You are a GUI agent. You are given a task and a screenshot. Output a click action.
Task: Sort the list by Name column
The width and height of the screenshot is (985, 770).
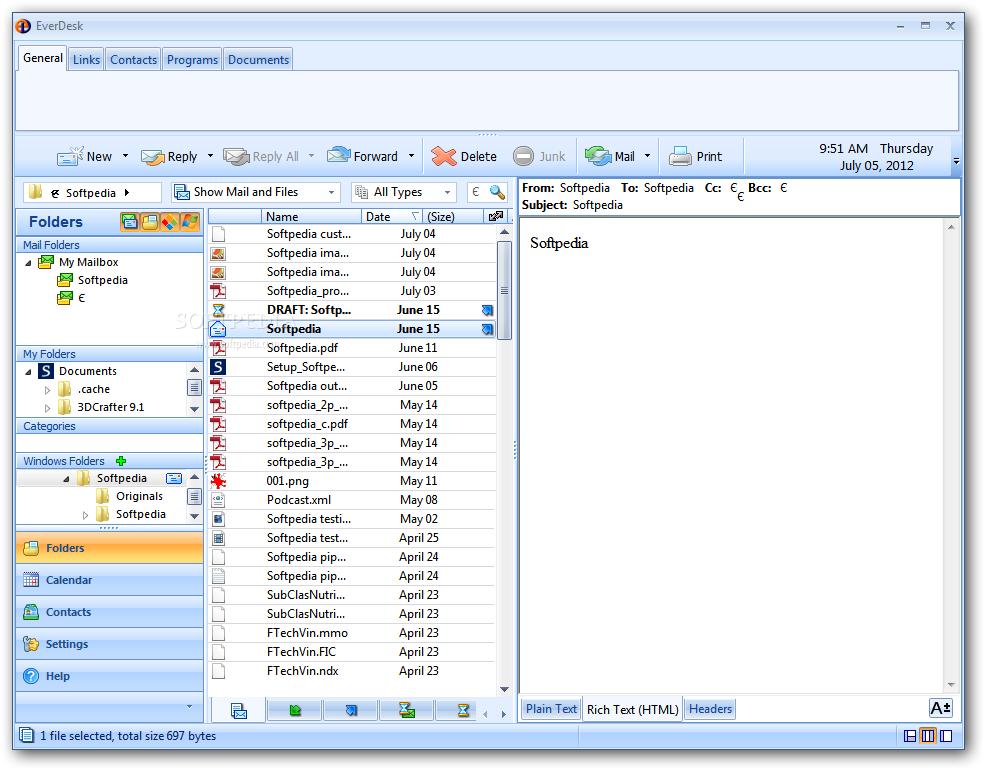[311, 217]
